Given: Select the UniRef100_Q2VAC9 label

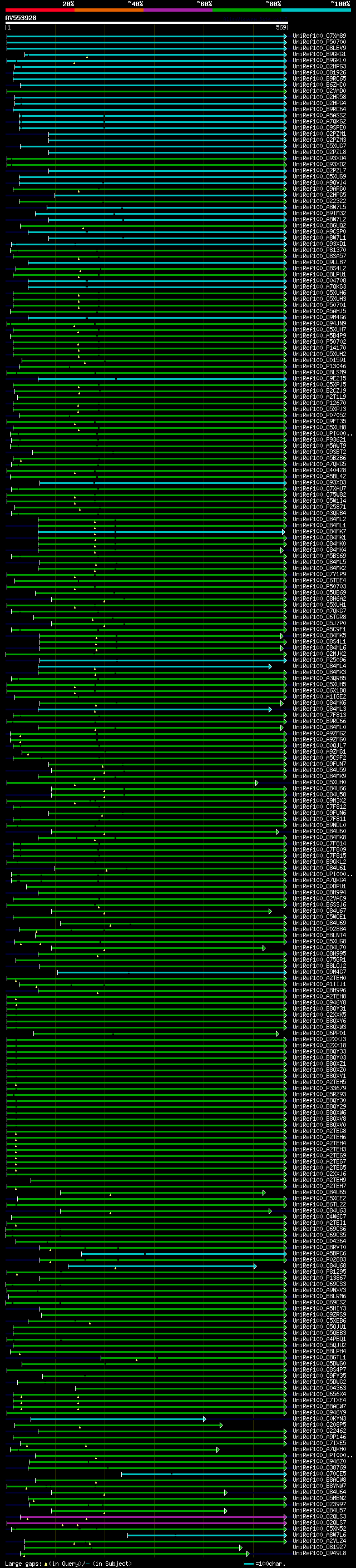Looking at the screenshot, I should (319, 899).
